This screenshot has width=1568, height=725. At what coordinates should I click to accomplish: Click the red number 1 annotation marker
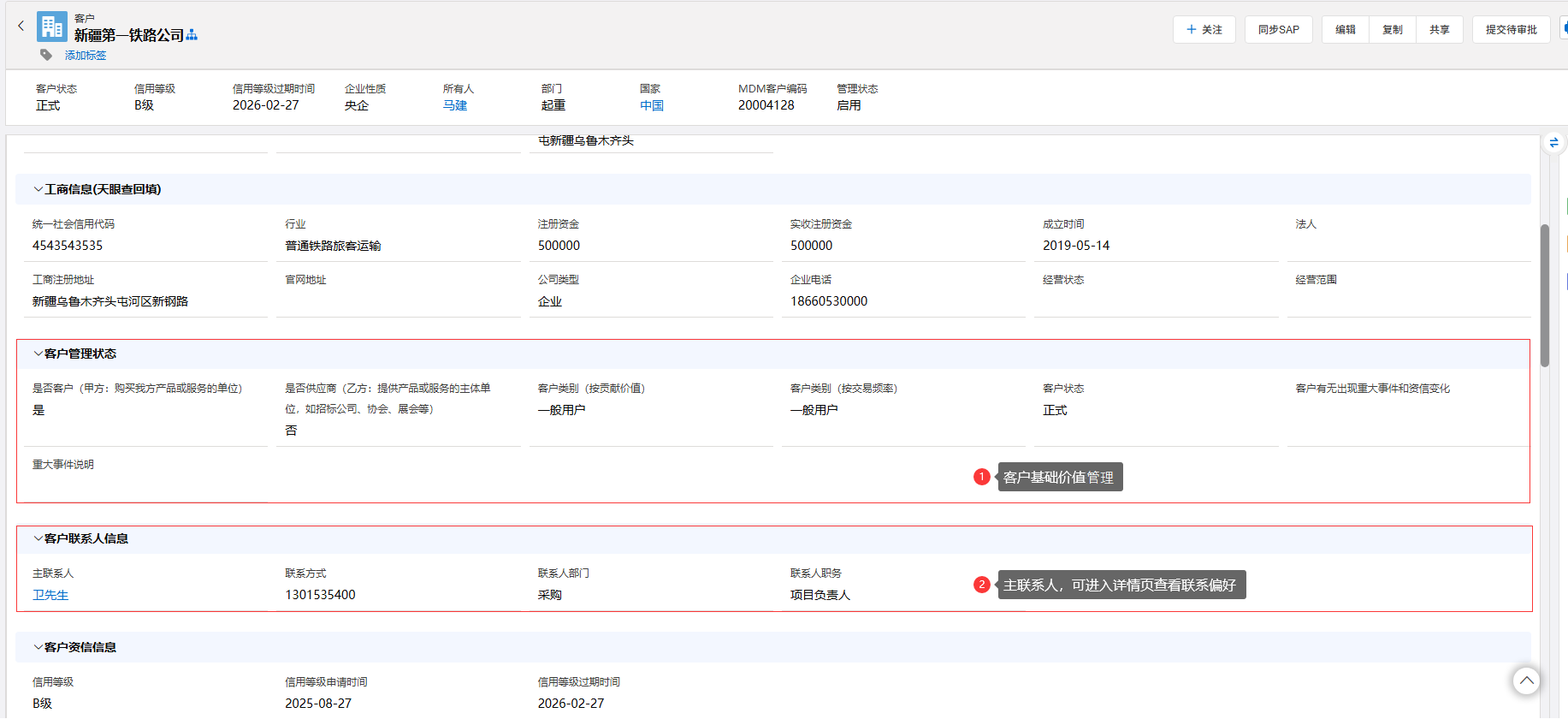pyautogui.click(x=982, y=477)
